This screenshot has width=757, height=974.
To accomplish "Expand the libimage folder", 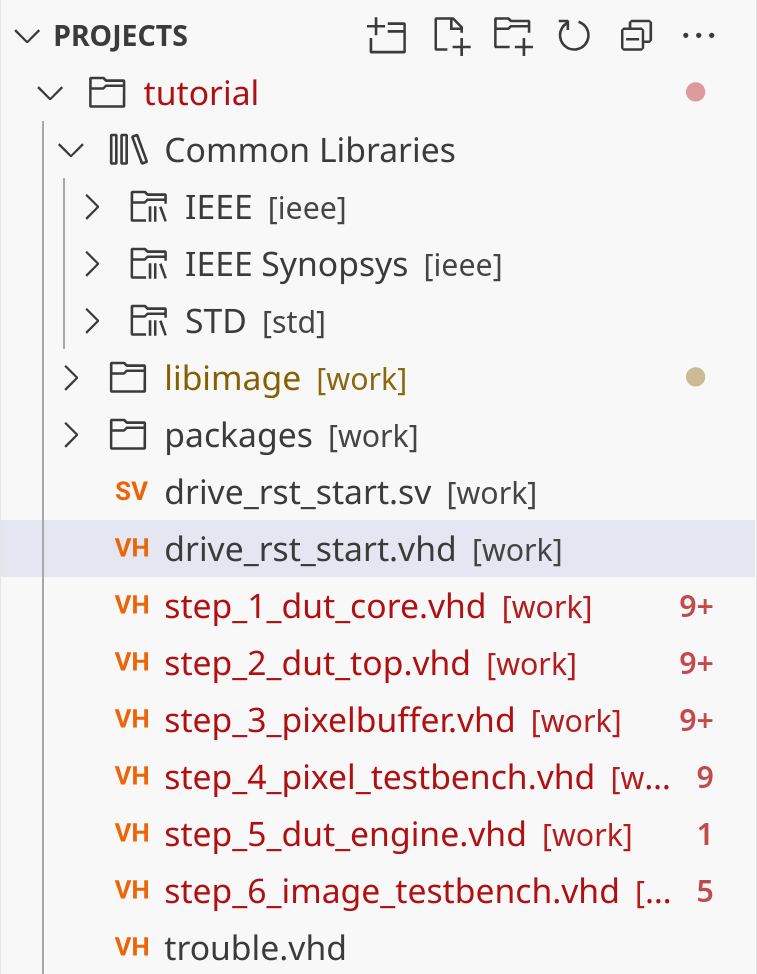I will point(71,379).
